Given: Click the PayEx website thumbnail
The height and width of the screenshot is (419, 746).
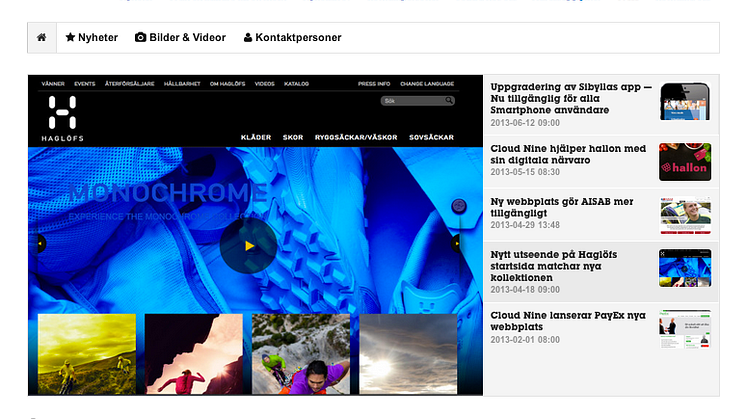Looking at the screenshot, I should click(x=685, y=329).
